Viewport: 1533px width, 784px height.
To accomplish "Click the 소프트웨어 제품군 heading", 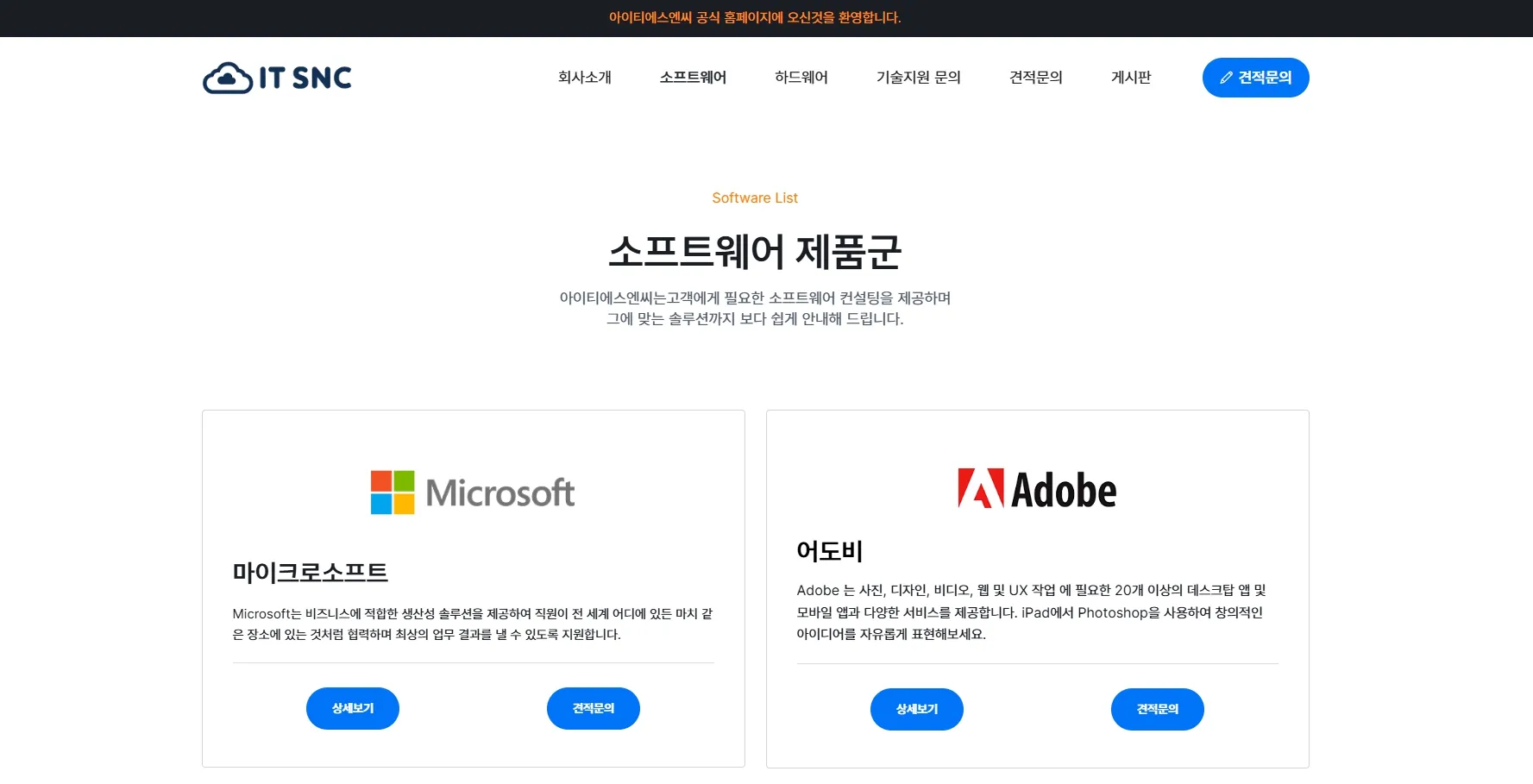I will coord(755,252).
